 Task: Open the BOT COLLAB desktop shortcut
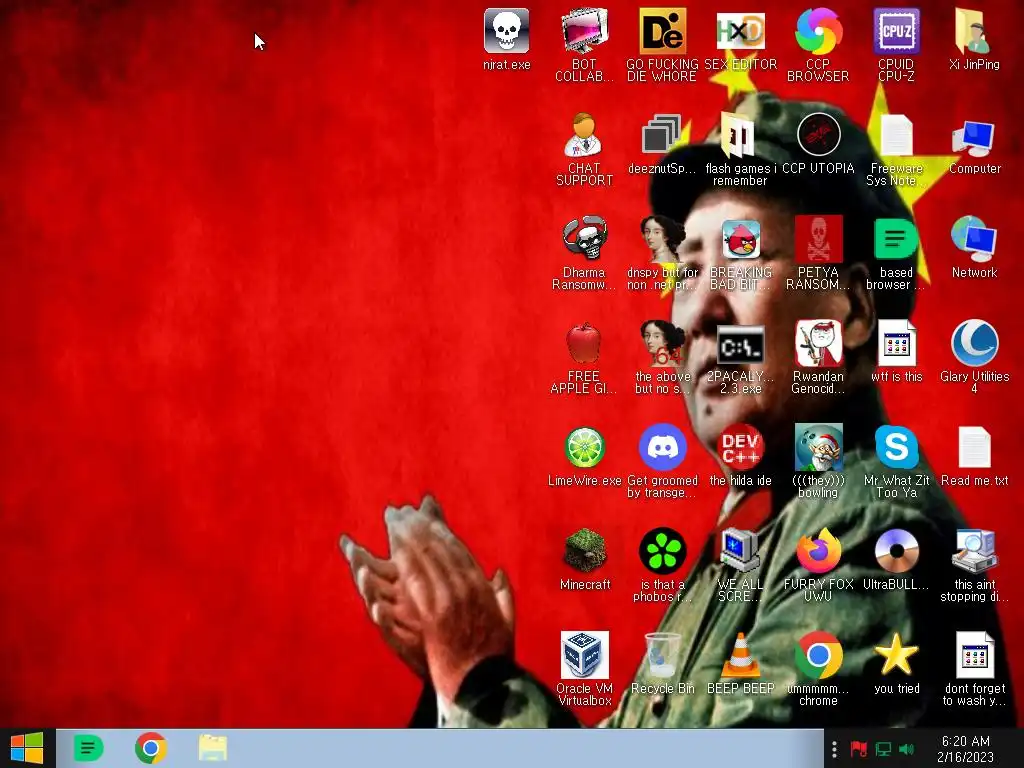584,31
